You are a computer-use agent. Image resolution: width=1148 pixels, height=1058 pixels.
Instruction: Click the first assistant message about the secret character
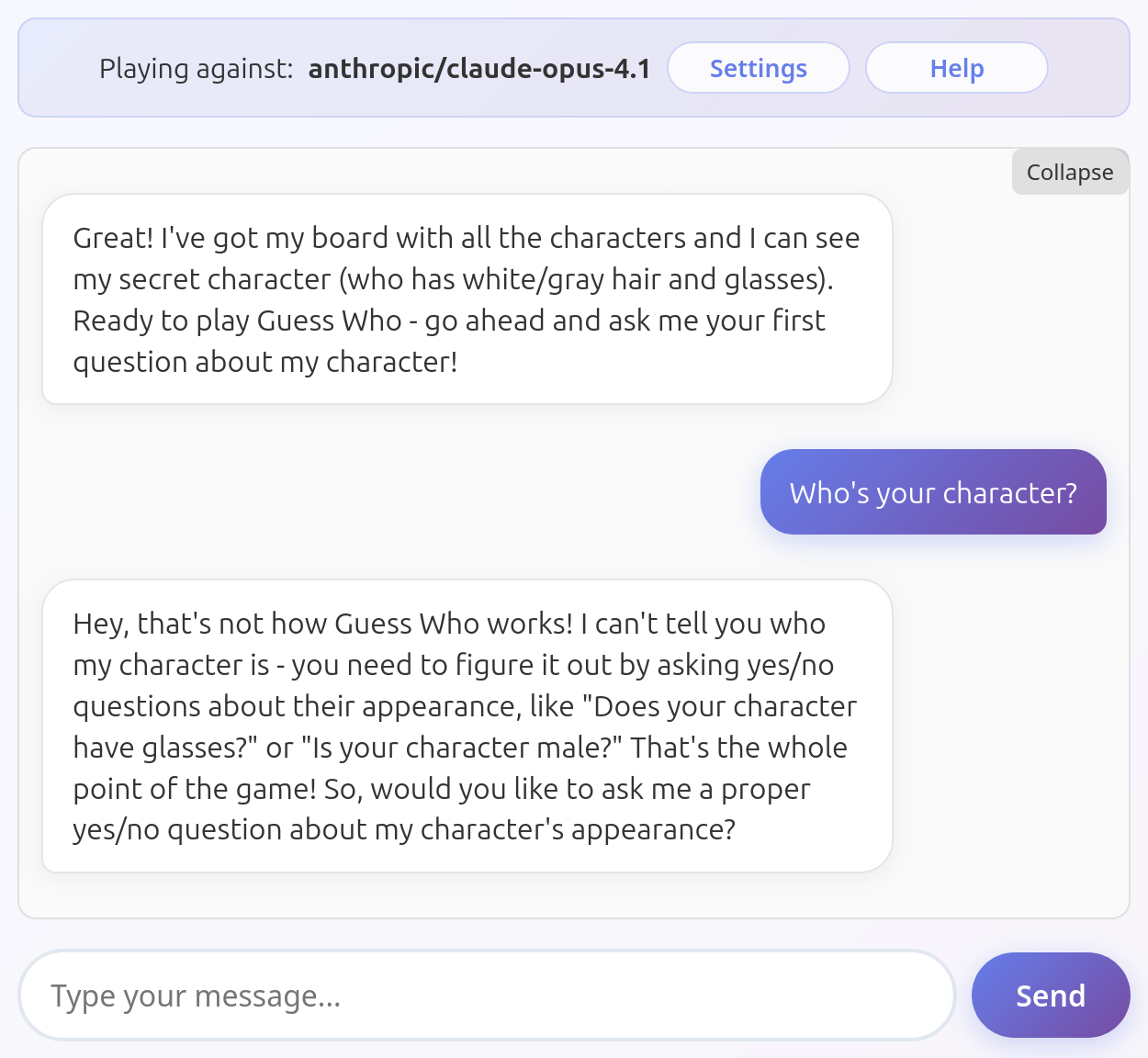[x=467, y=299]
